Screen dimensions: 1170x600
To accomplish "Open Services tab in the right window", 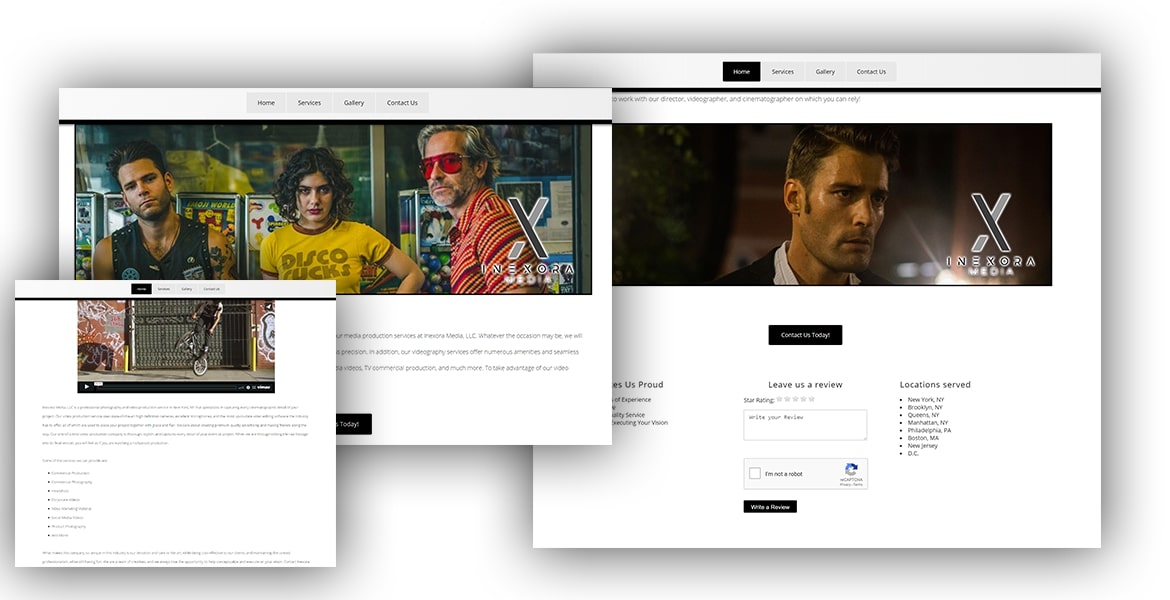I will [783, 72].
